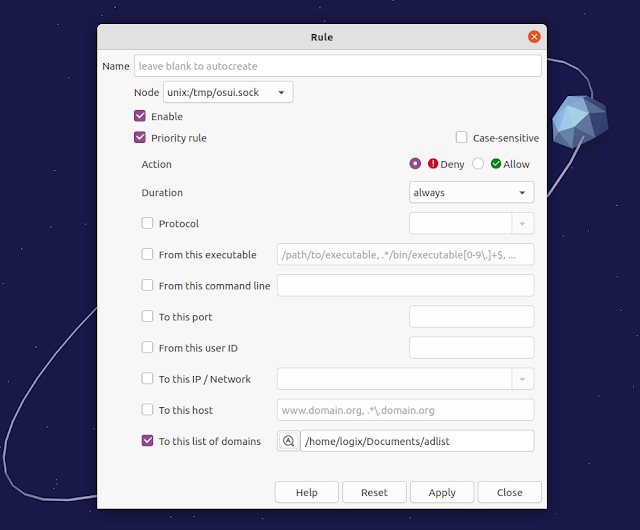Expand the To this IP / Network dropdown
The height and width of the screenshot is (530, 640).
point(405,379)
